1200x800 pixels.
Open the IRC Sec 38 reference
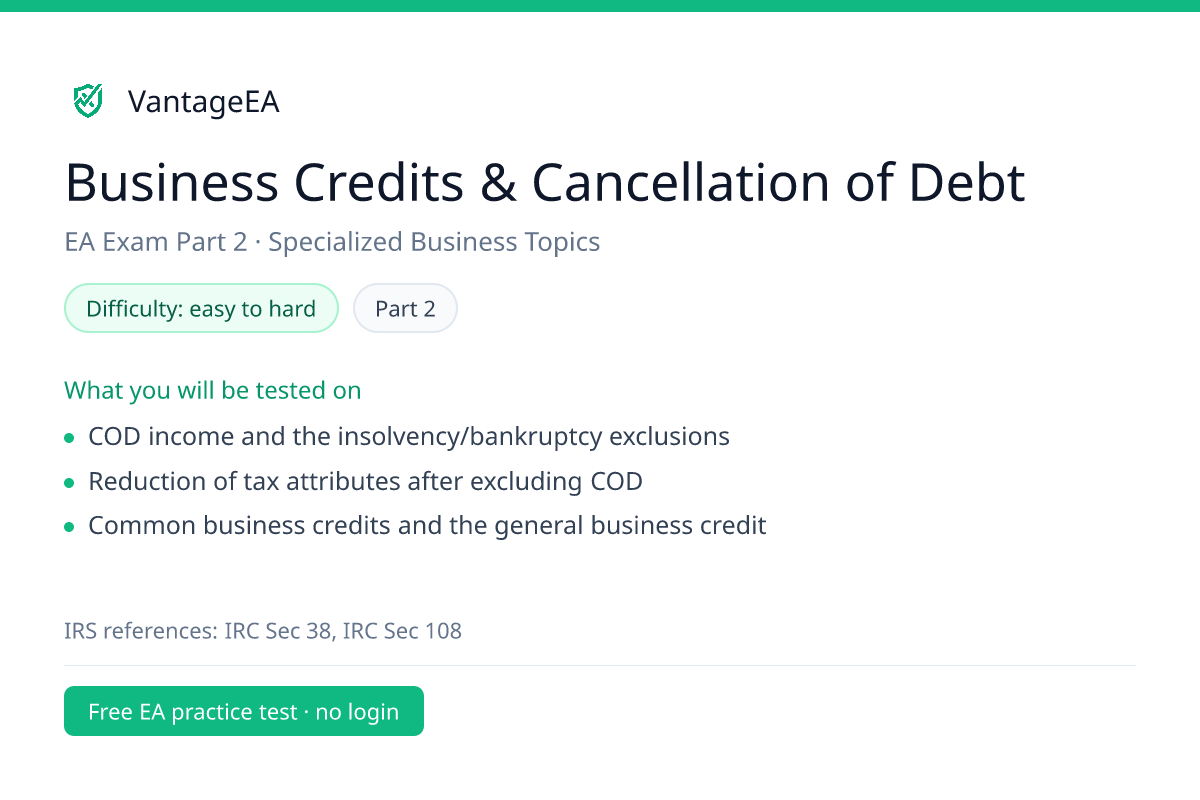[x=280, y=631]
